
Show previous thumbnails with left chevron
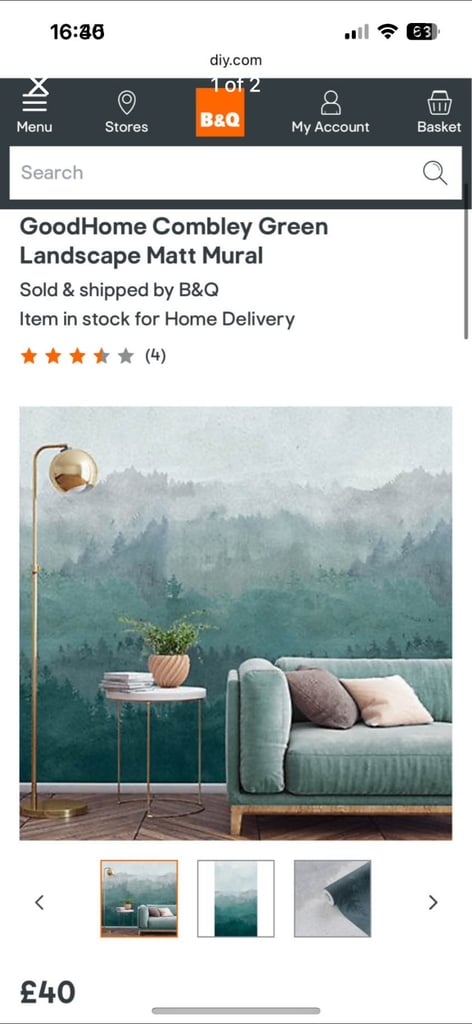(x=39, y=903)
